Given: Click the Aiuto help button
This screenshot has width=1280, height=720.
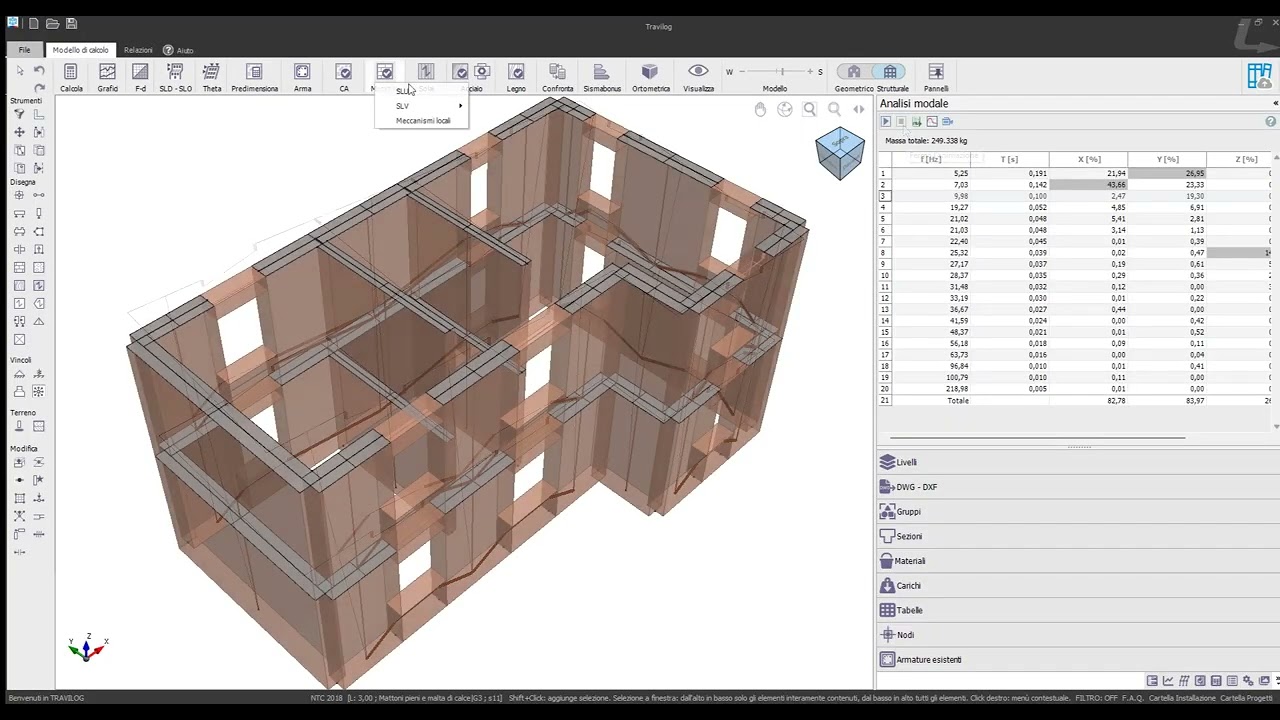Looking at the screenshot, I should (x=179, y=50).
